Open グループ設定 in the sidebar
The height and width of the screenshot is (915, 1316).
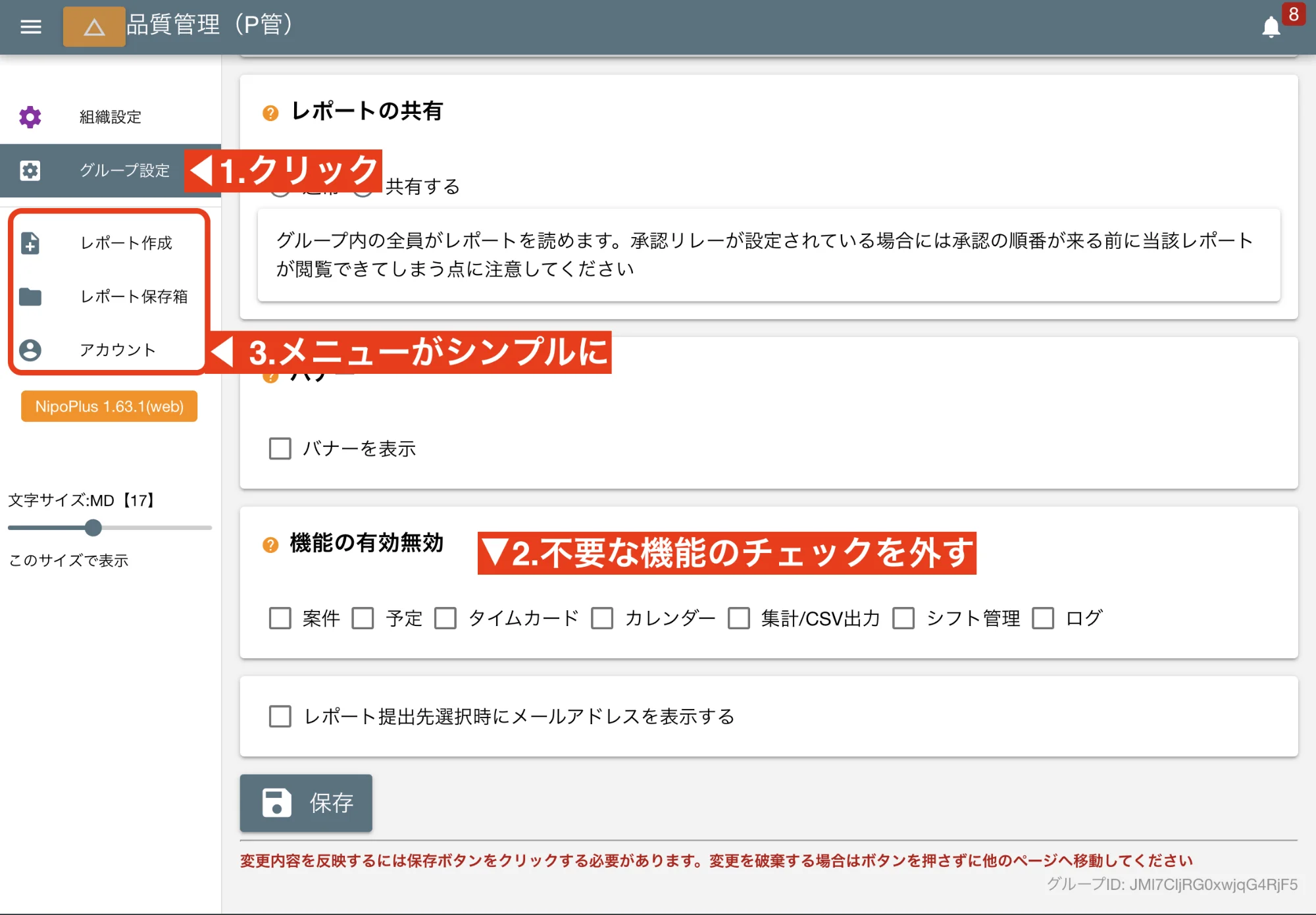coord(124,170)
